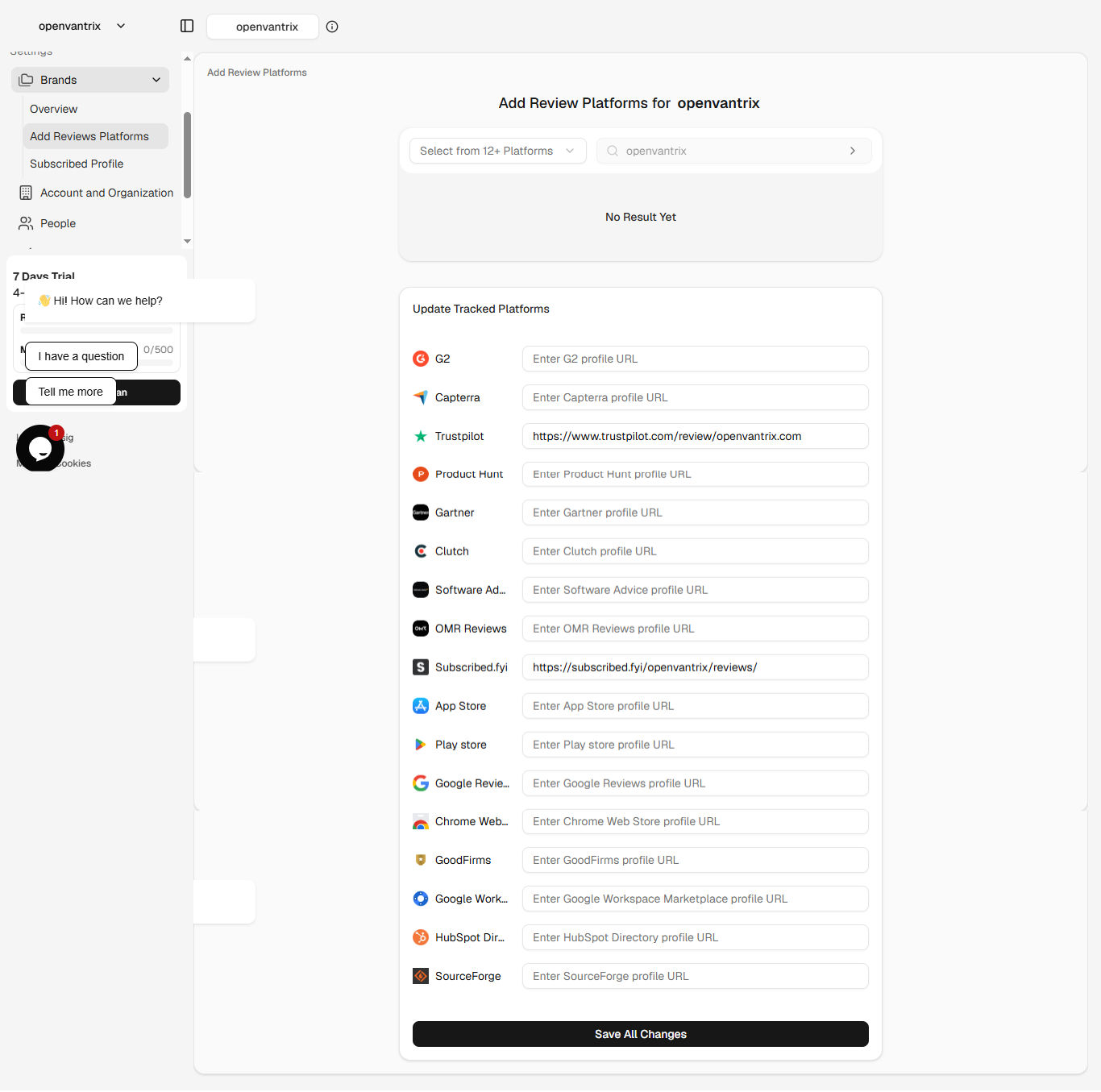
Task: Click the search magnifier icon
Action: coord(613,151)
